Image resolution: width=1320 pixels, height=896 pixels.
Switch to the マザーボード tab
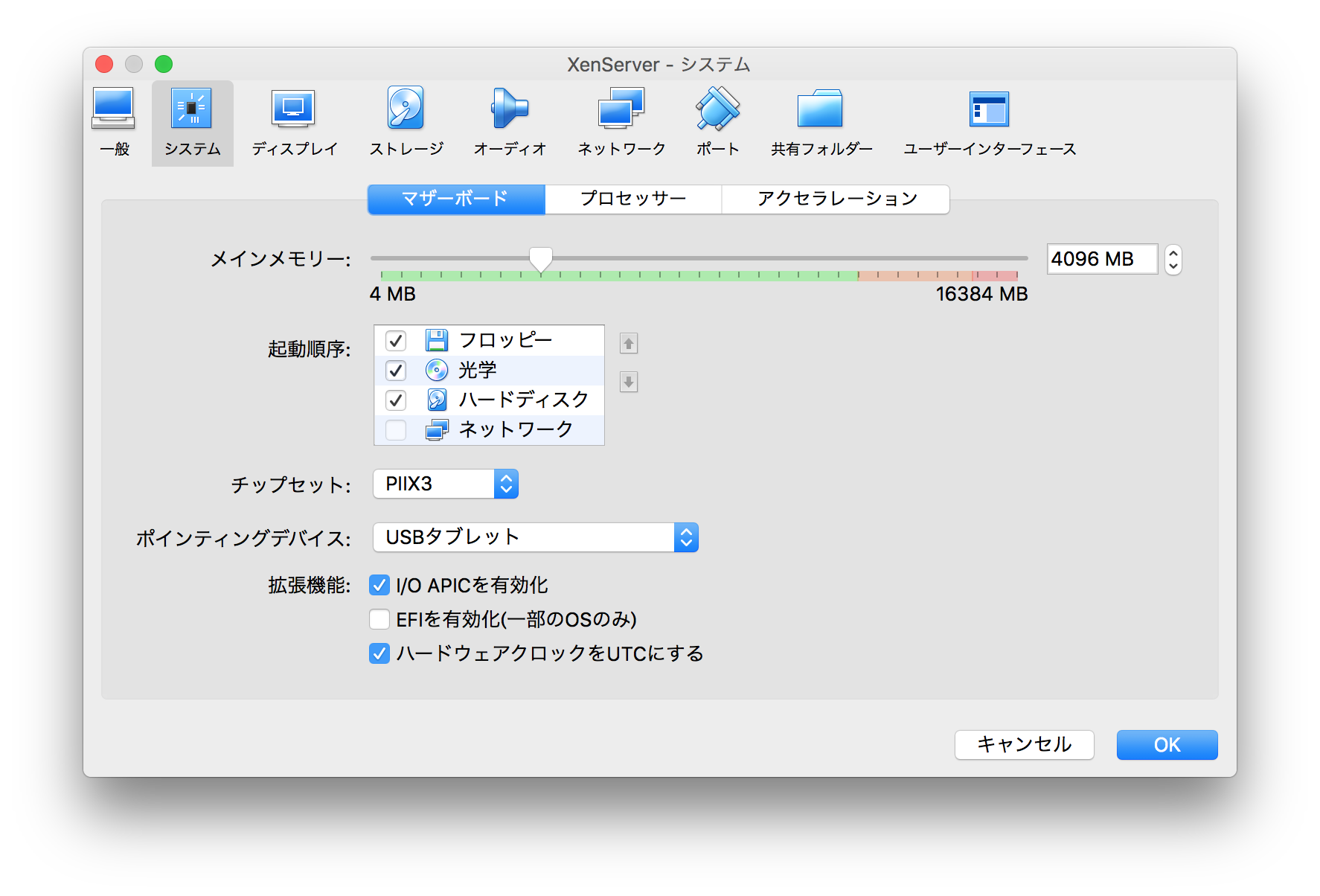tap(456, 199)
